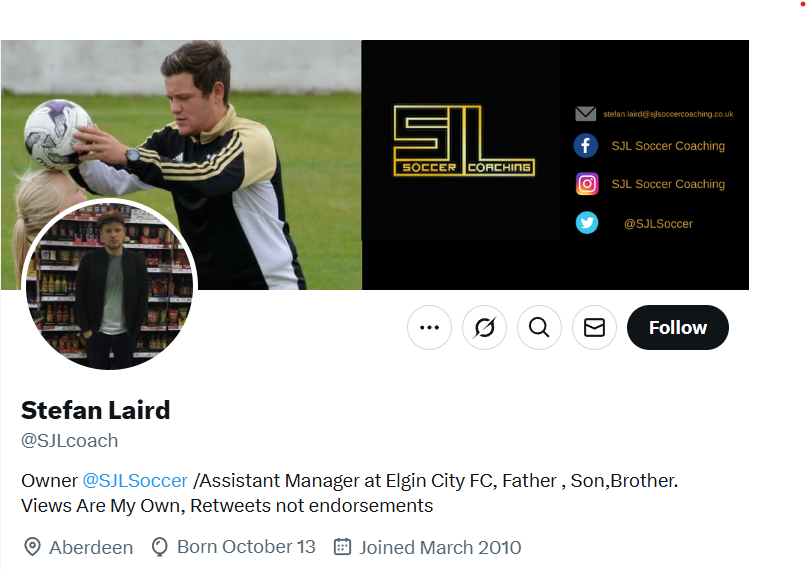Open the @SJLSoccer mention link in bio
The height and width of the screenshot is (570, 807).
135,480
